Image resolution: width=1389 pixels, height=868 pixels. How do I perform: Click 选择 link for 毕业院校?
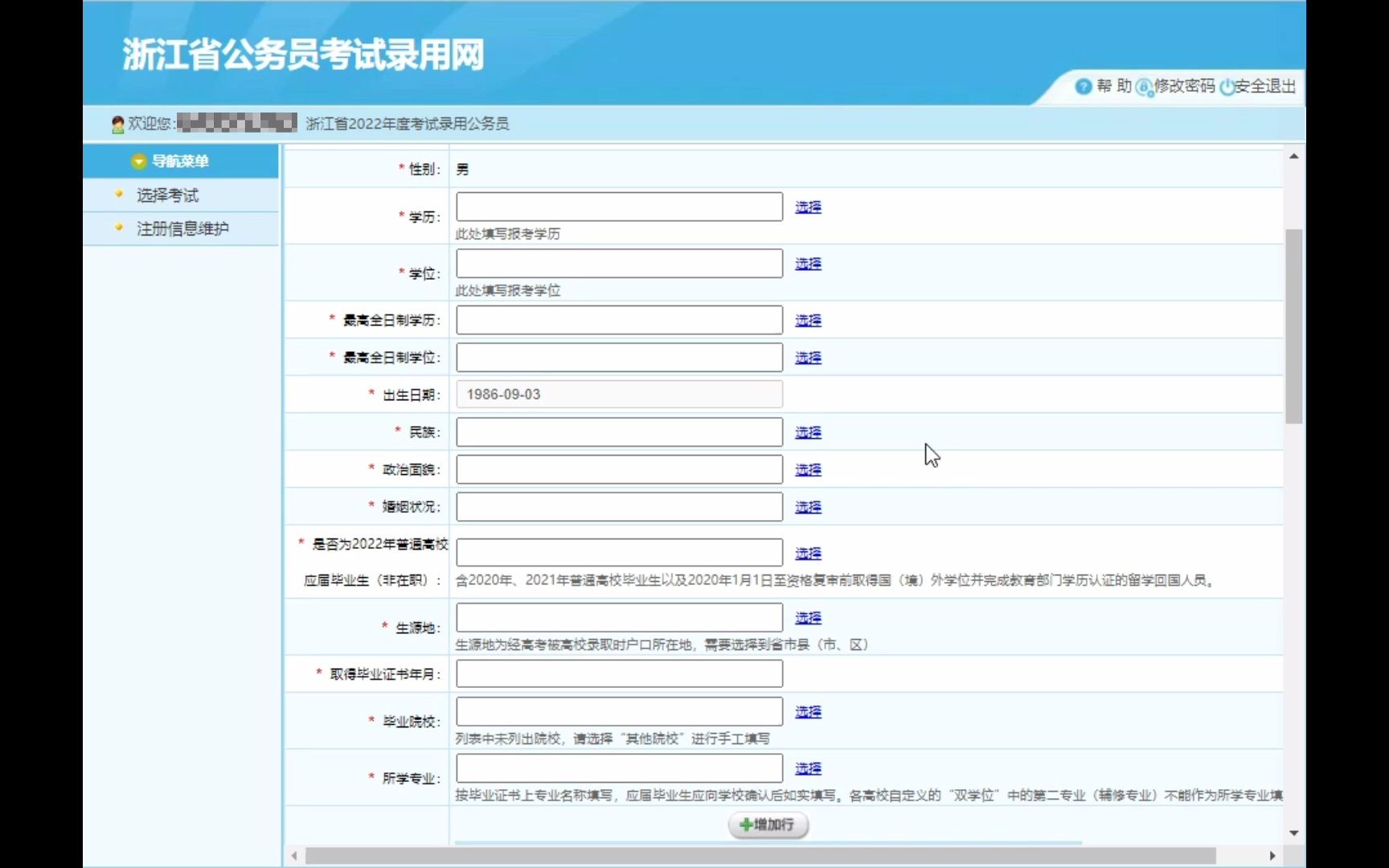[x=808, y=711]
